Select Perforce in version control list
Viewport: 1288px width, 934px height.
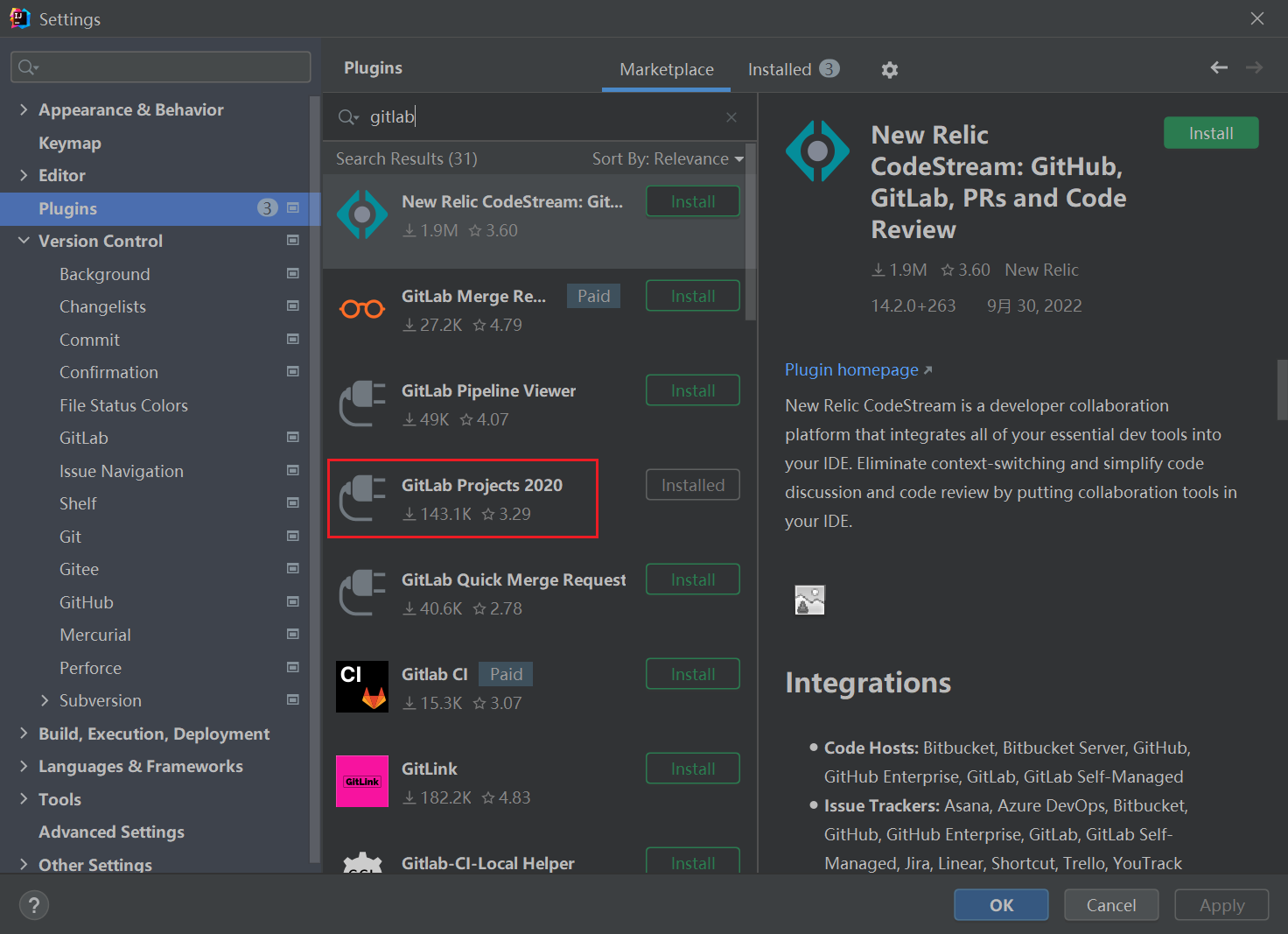(x=91, y=668)
